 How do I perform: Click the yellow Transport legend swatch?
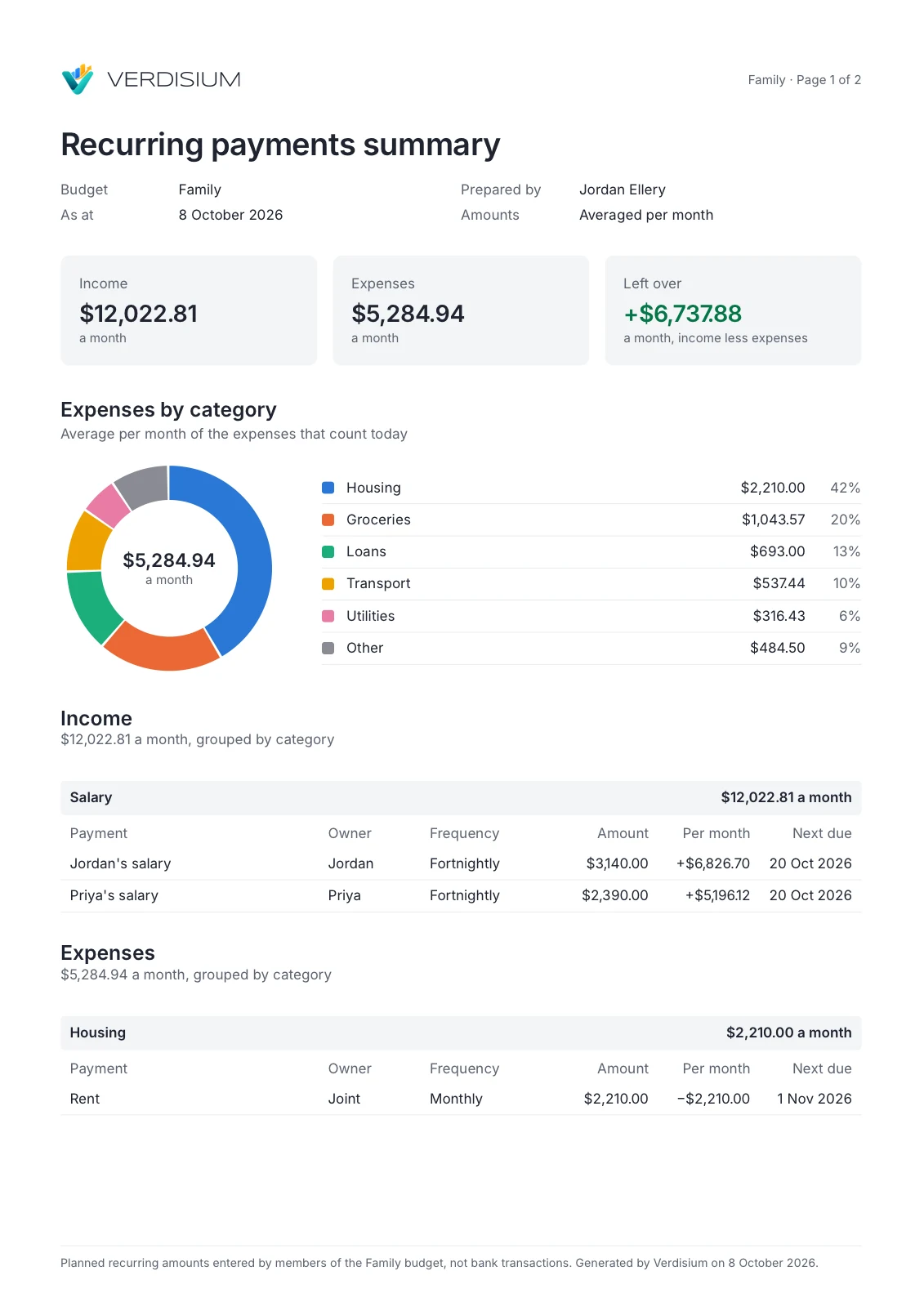click(328, 583)
